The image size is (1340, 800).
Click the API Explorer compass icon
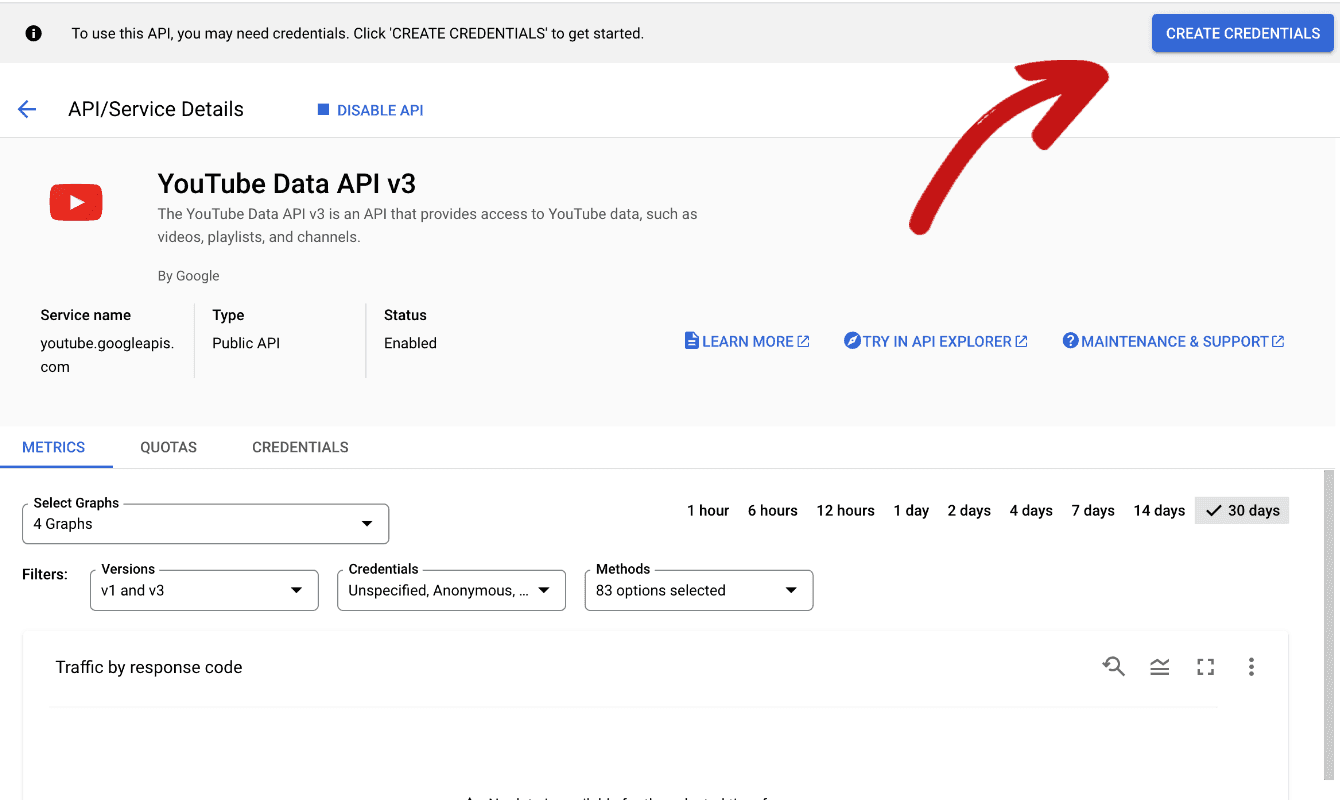pos(852,341)
